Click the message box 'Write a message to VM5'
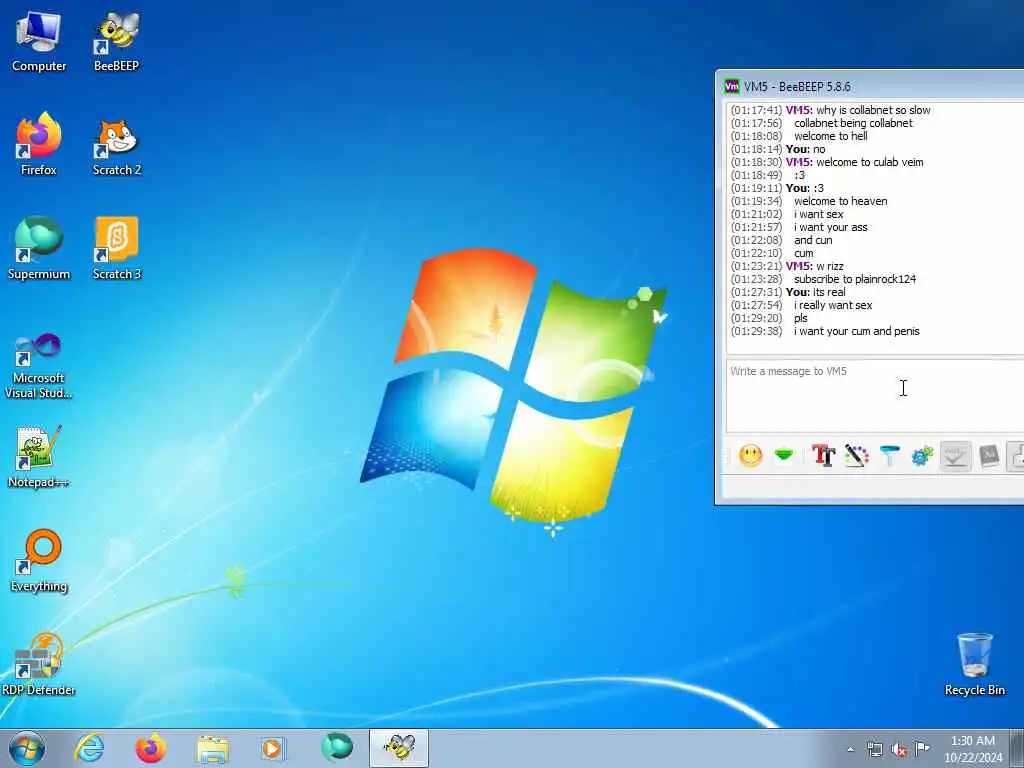This screenshot has height=768, width=1024. 875,396
